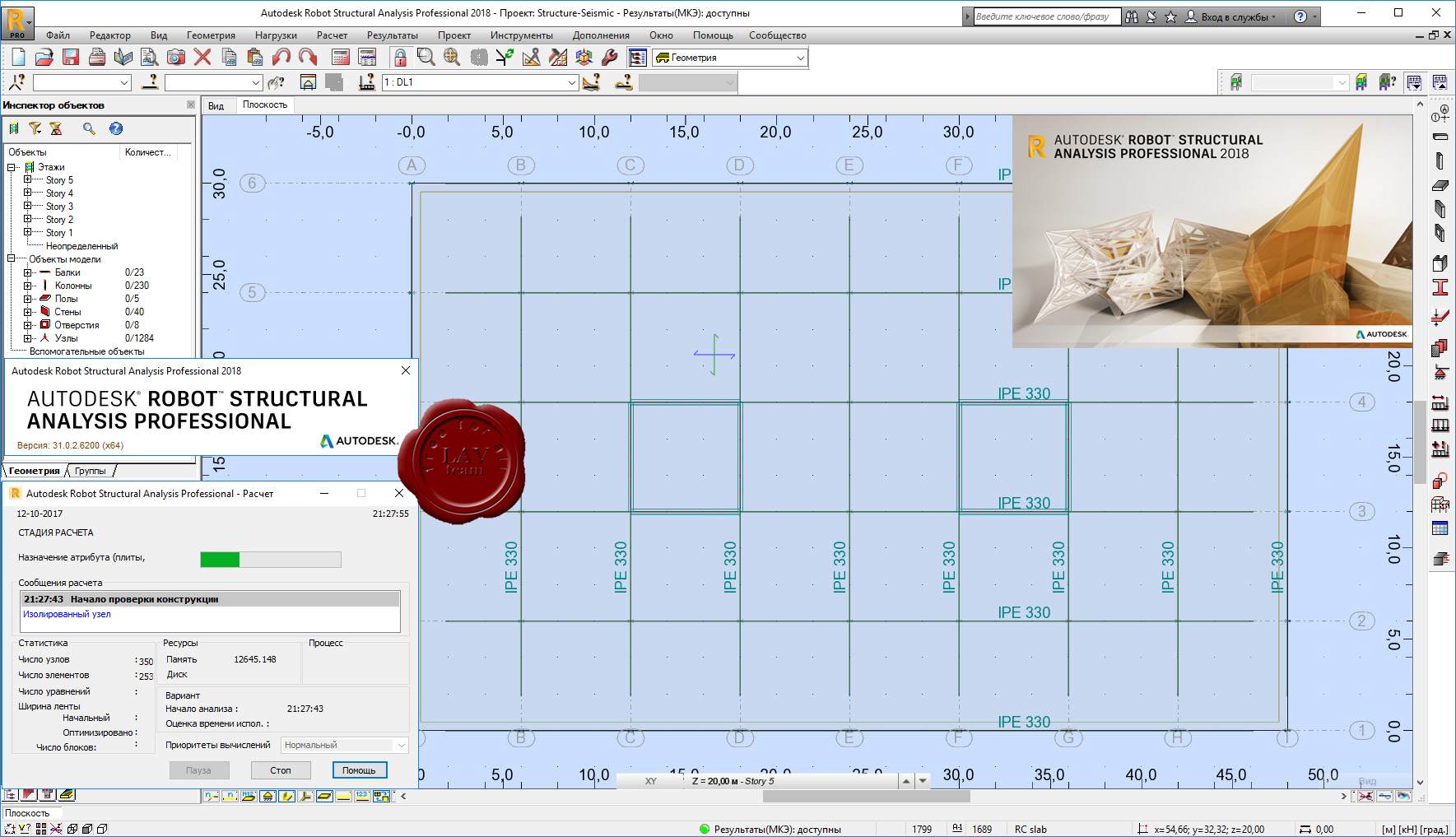The height and width of the screenshot is (837, 1456).
Task: Toggle supports symbols display button
Action: [x=268, y=796]
